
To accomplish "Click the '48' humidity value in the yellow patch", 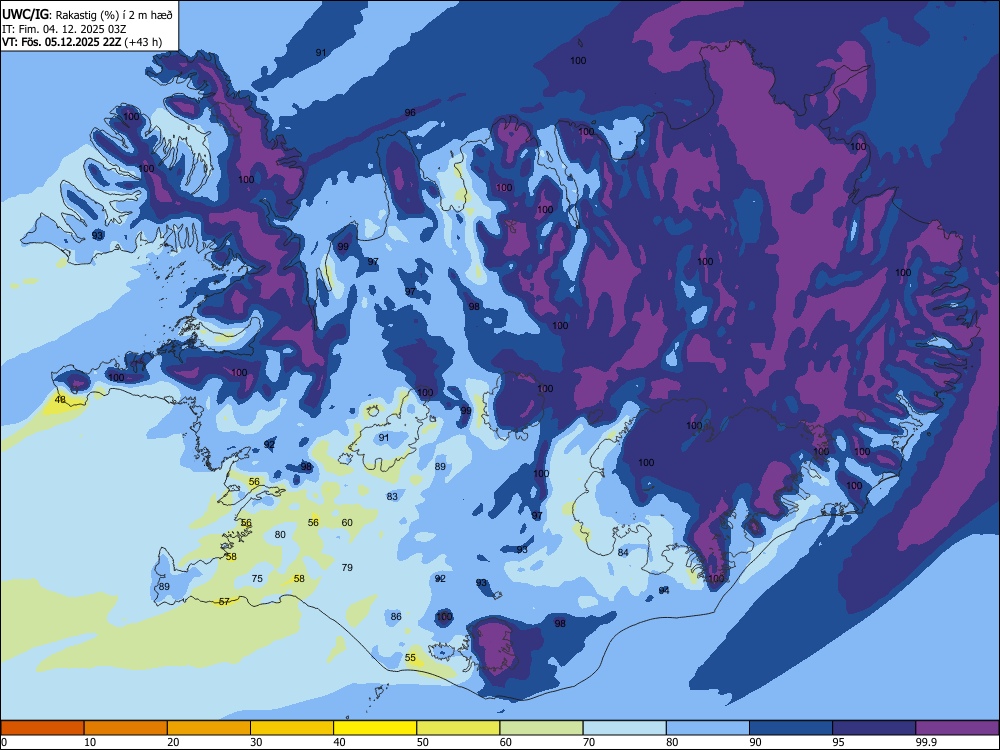I will pos(60,400).
